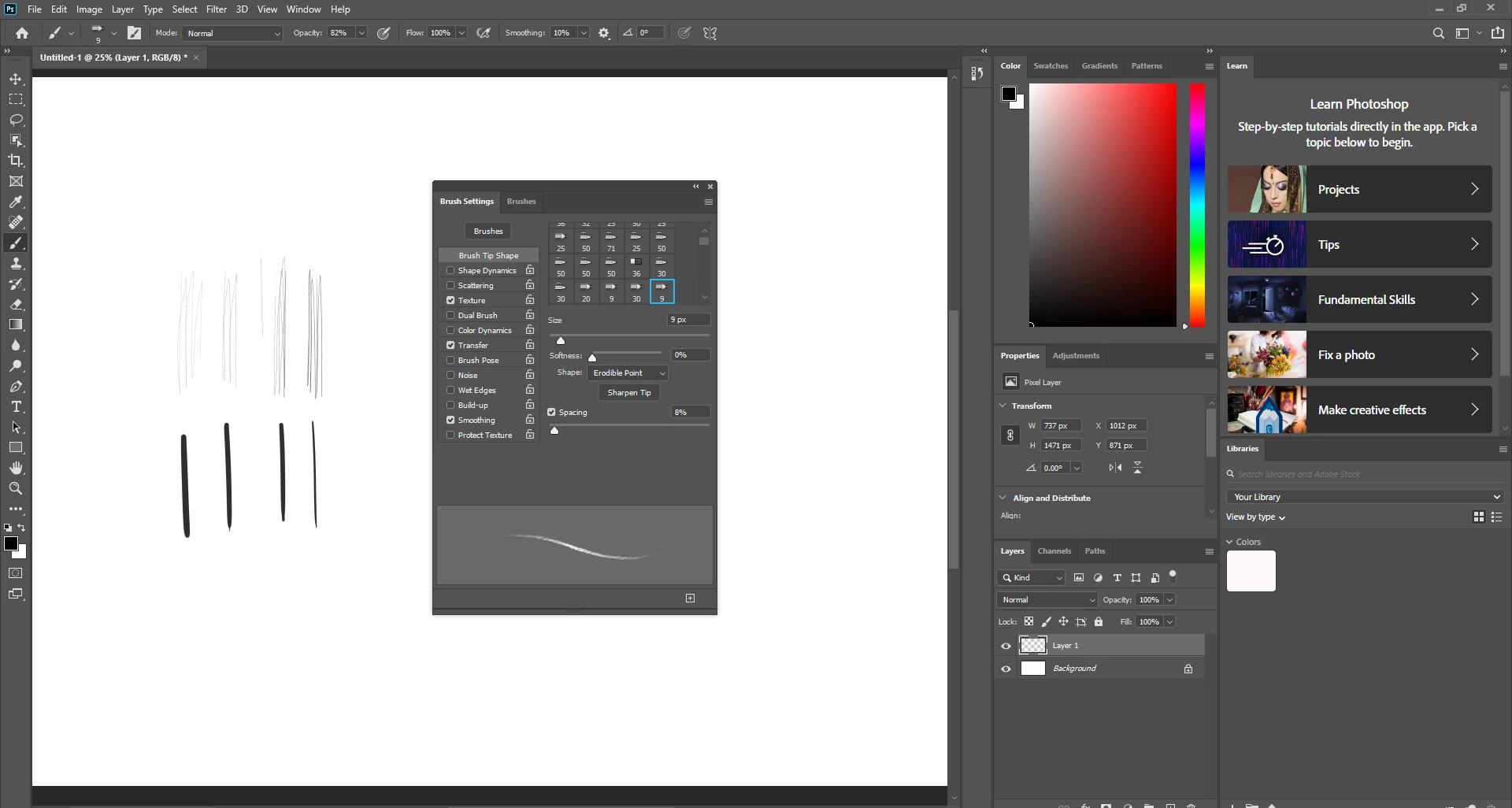
Task: Select the Pen tool
Action: click(x=16, y=387)
